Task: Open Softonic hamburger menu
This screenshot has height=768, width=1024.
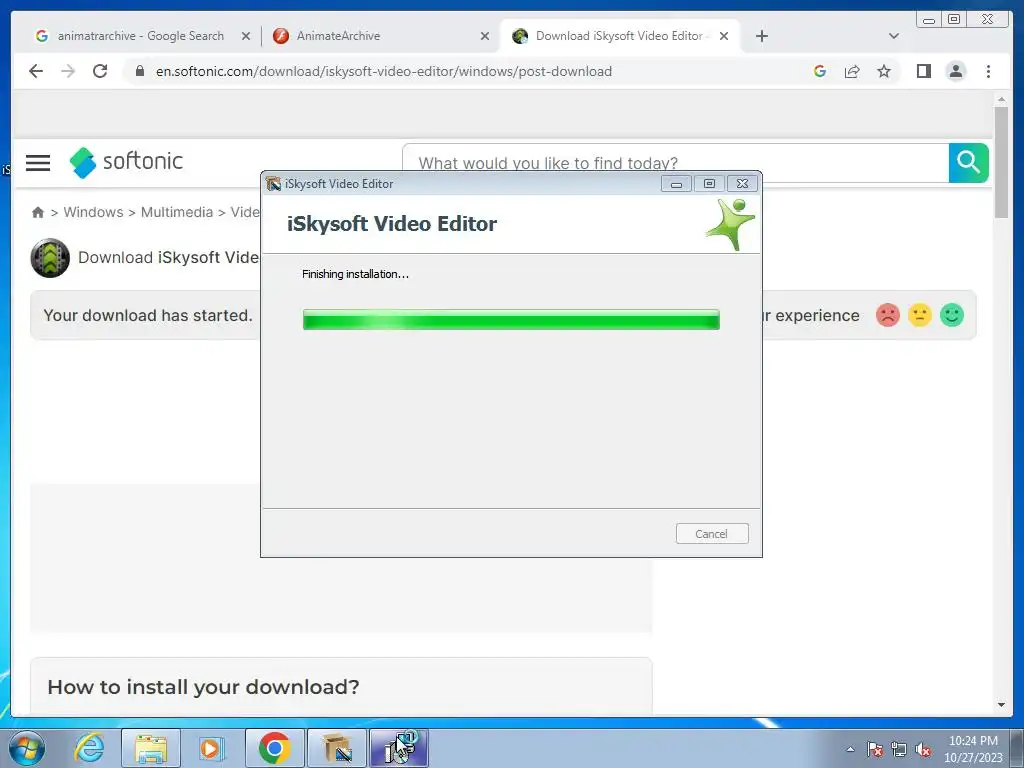Action: click(38, 163)
